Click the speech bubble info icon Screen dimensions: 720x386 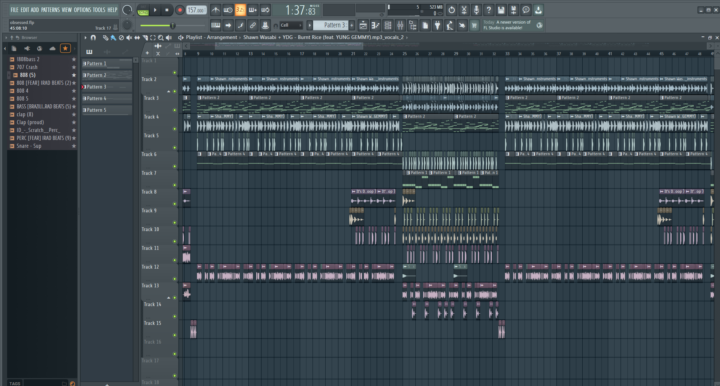[x=526, y=10]
